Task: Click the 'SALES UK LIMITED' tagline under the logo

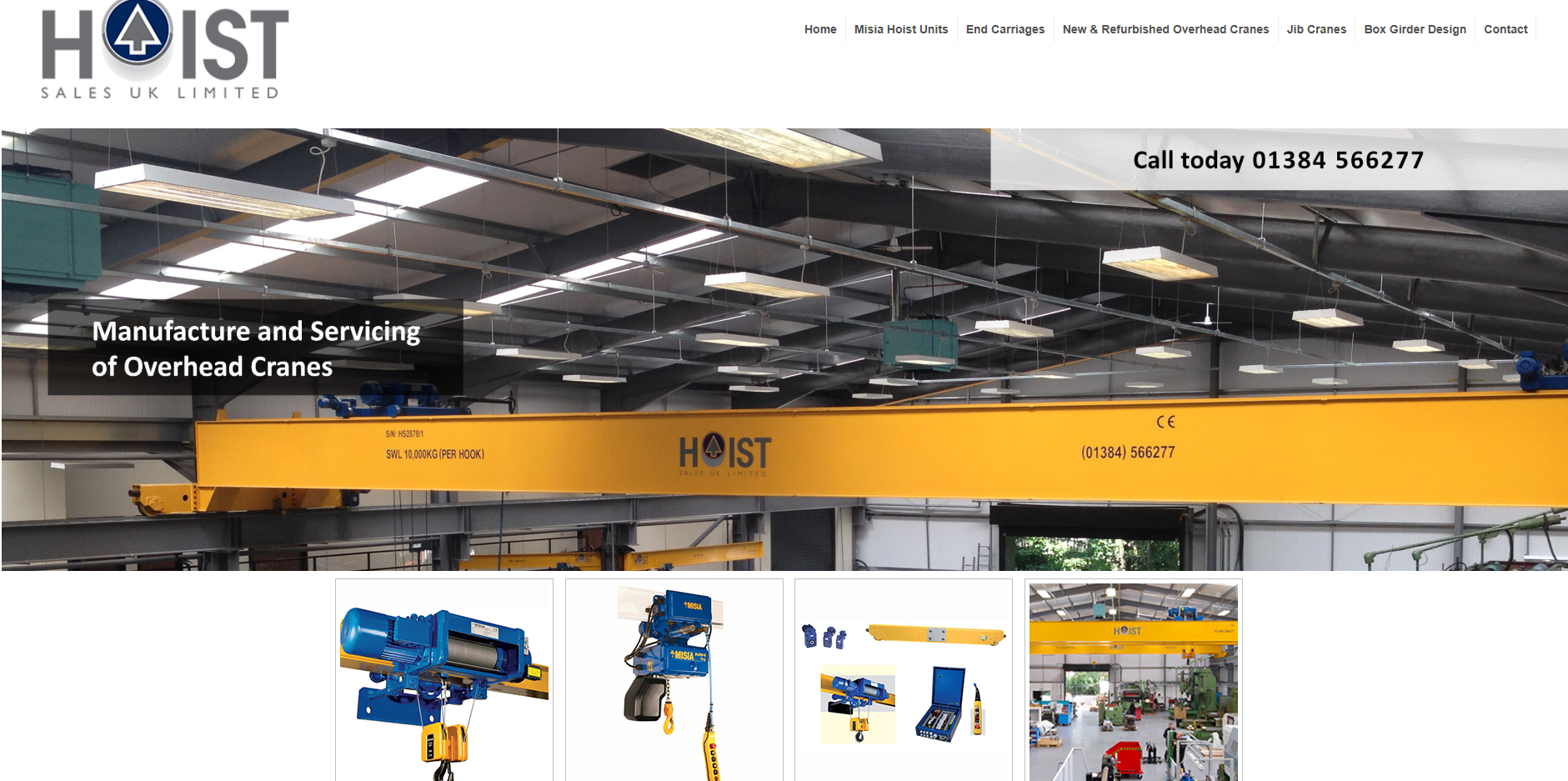Action: coord(160,93)
